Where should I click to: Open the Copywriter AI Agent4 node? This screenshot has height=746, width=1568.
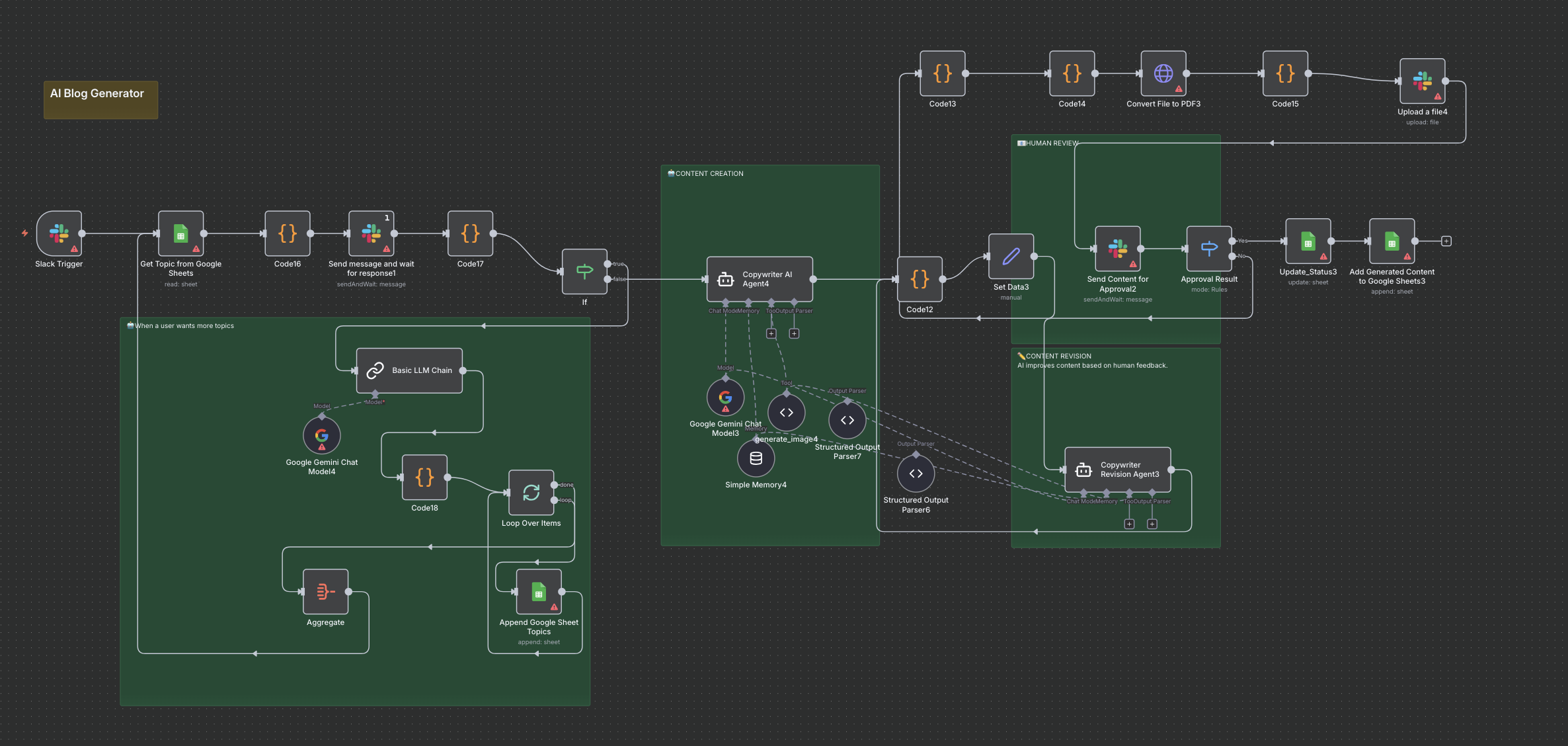point(760,279)
